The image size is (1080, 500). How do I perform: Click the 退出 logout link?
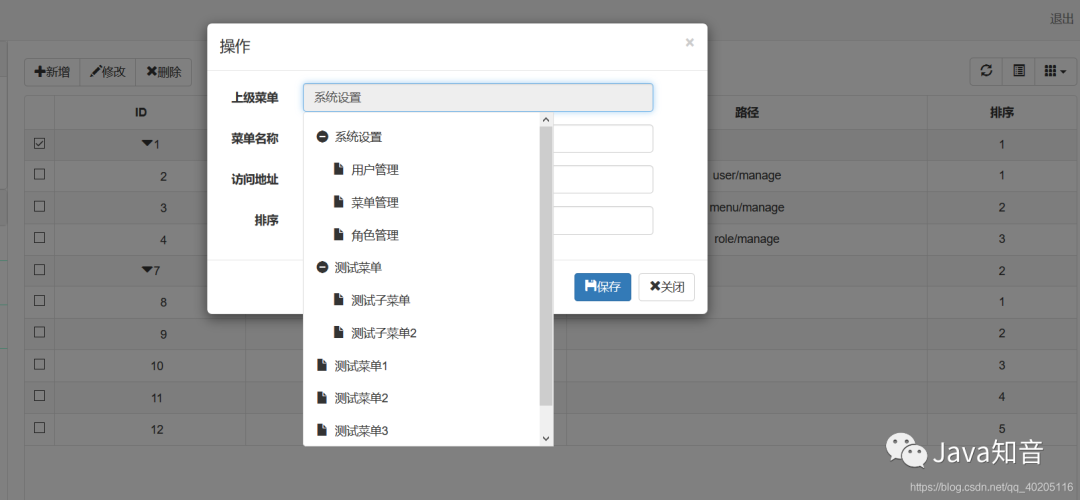[x=1061, y=19]
